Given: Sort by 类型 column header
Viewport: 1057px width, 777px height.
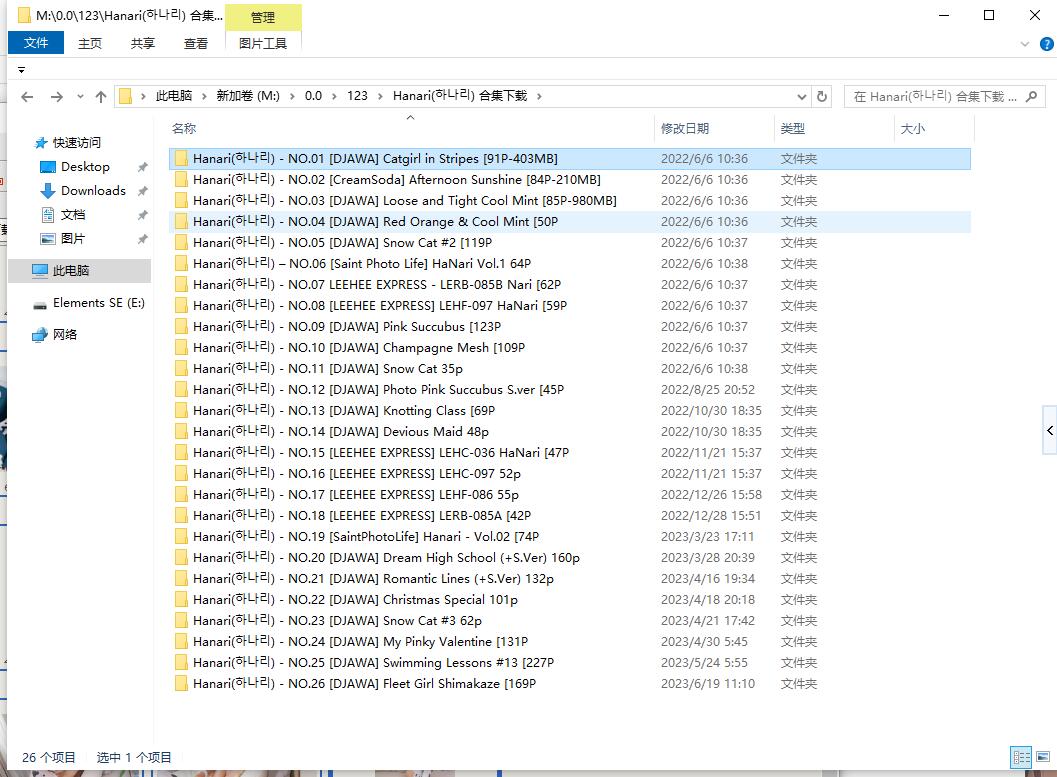Looking at the screenshot, I should (793, 128).
